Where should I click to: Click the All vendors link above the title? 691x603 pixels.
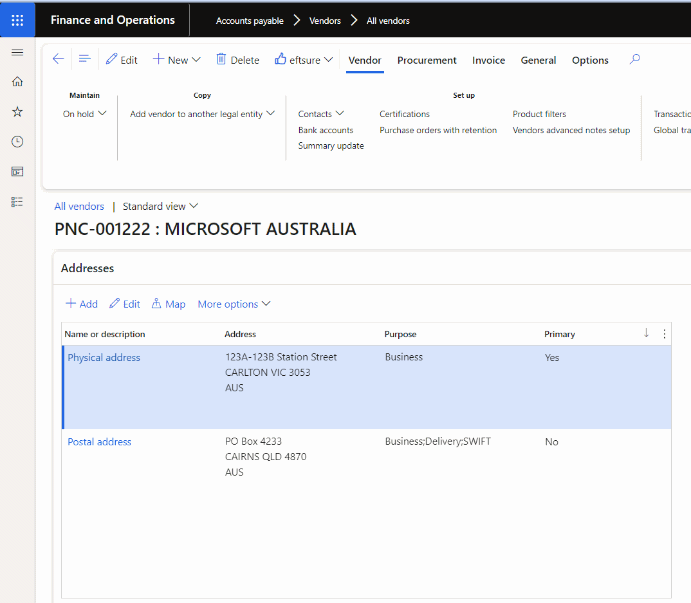(79, 206)
